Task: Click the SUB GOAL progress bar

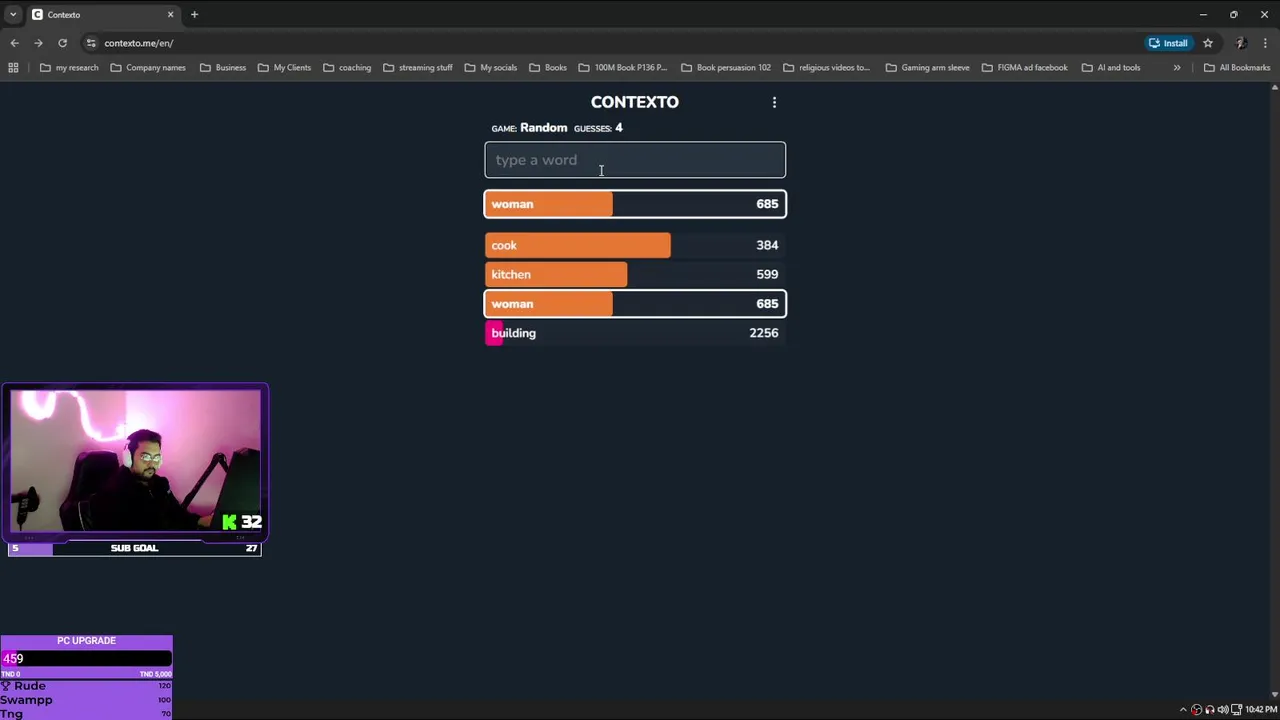Action: 134,548
